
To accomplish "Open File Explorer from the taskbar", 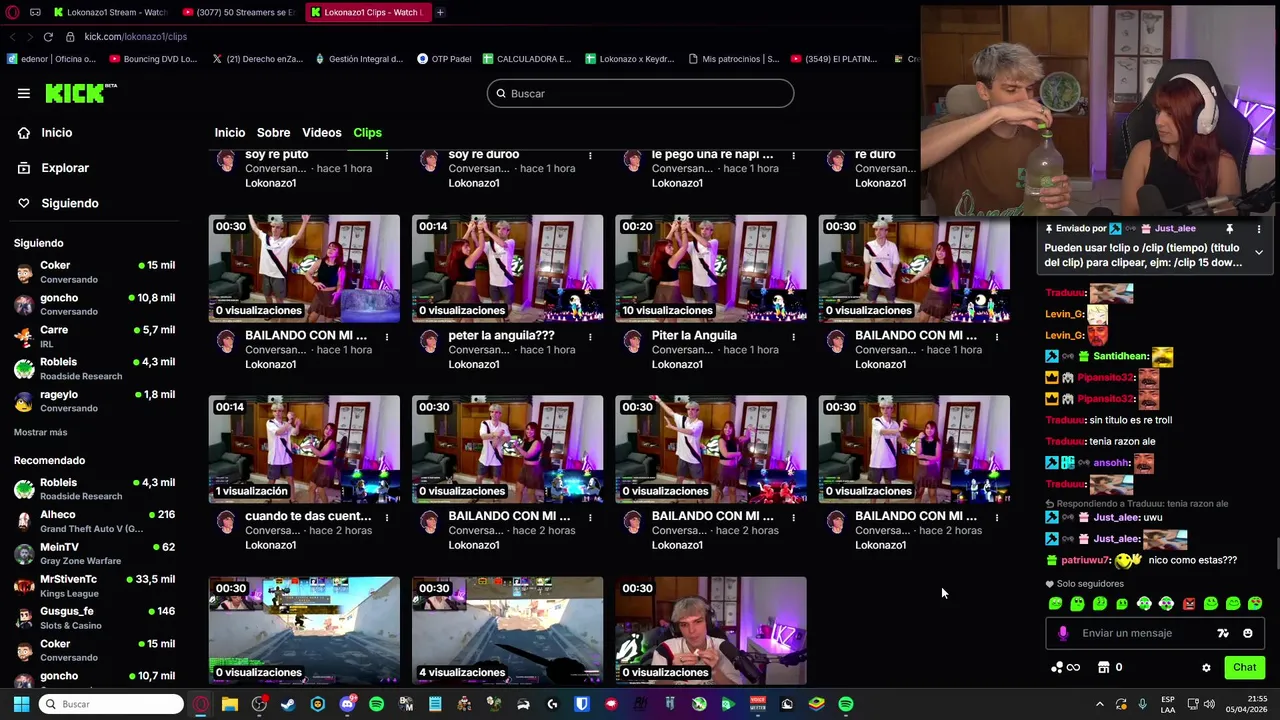I will 229,704.
